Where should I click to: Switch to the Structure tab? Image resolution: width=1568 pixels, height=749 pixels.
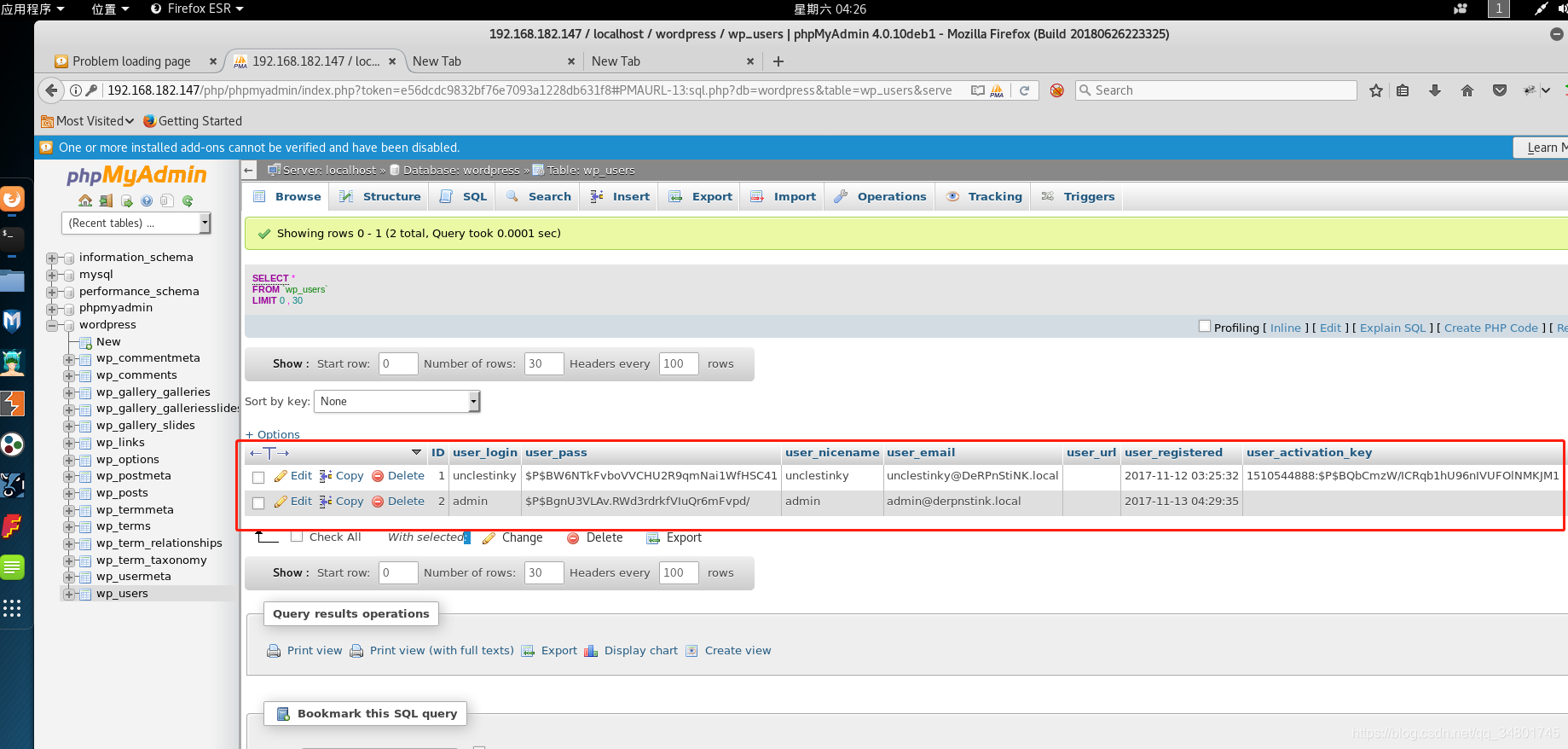[x=380, y=197]
